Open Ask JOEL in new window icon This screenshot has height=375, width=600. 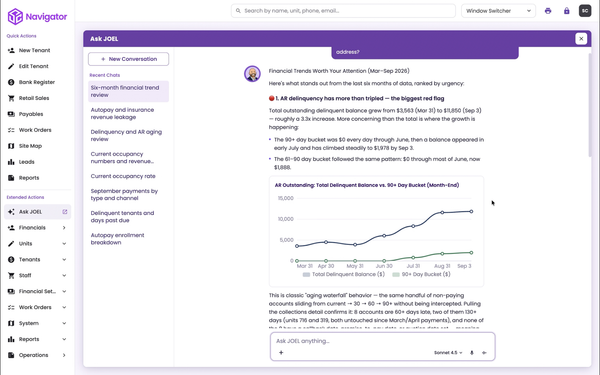coord(65,212)
